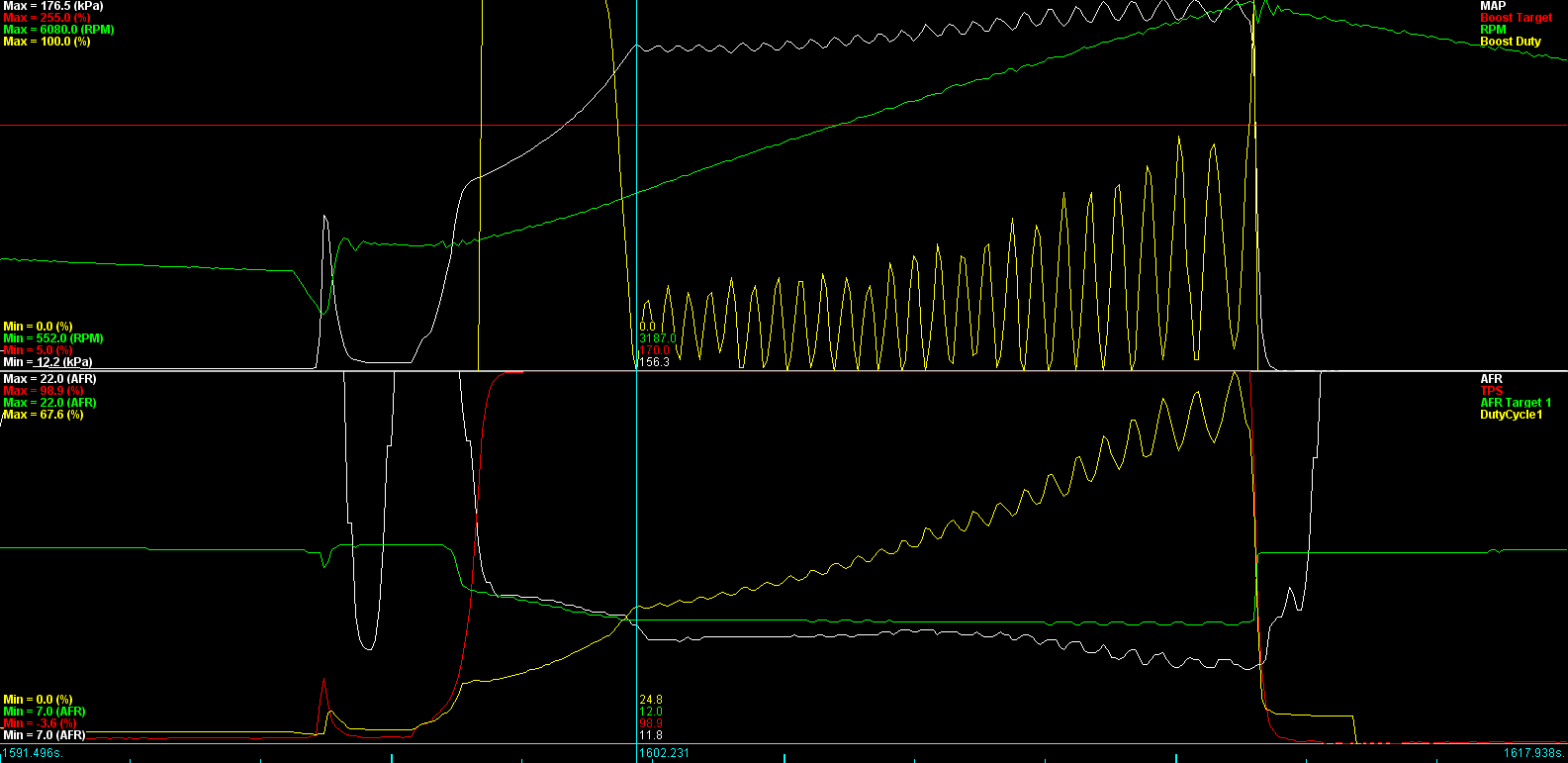Select the red "Min = 5.0 (%)" label
1568x763 pixels.
38,350
